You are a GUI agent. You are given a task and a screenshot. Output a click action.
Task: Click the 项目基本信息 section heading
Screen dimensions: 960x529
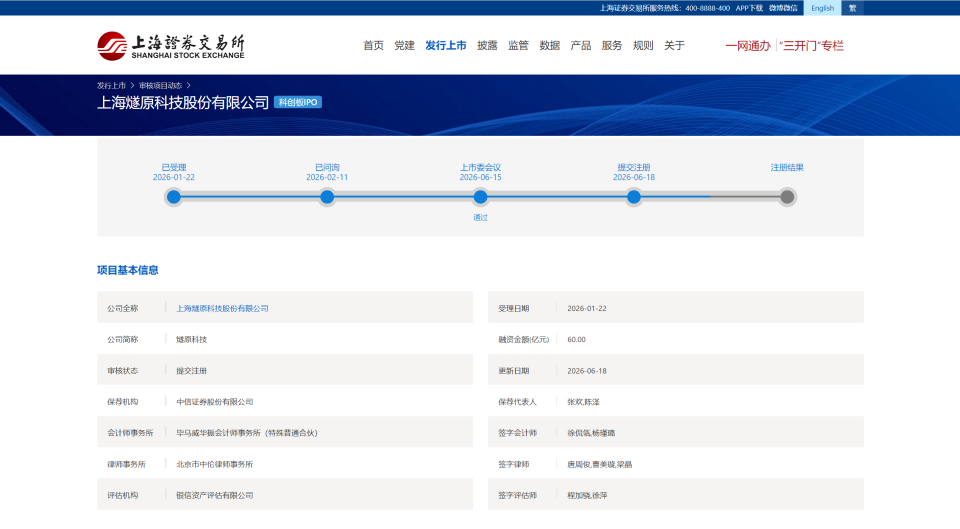(x=127, y=270)
